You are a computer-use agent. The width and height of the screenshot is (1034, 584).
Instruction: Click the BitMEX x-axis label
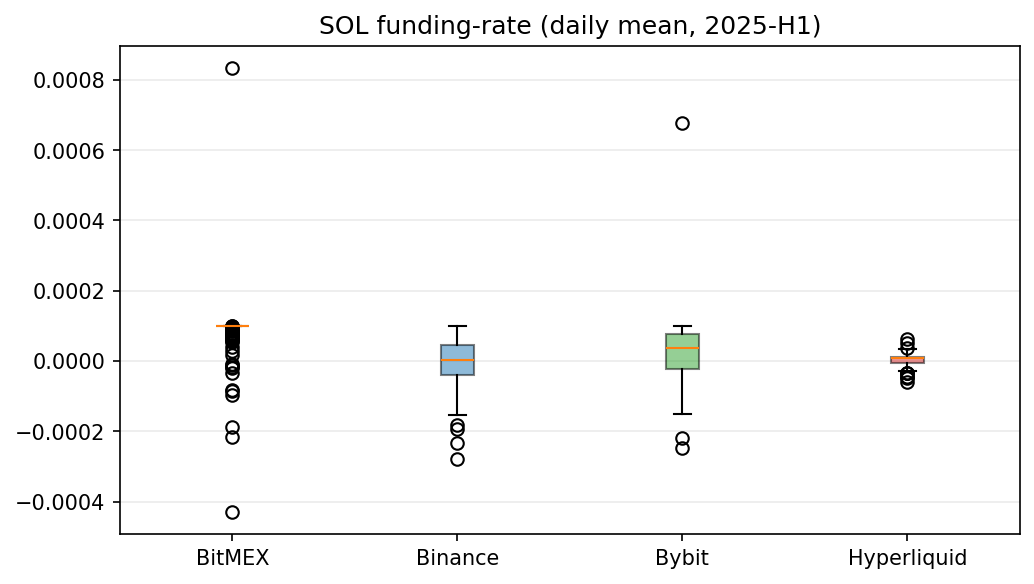[x=232, y=558]
